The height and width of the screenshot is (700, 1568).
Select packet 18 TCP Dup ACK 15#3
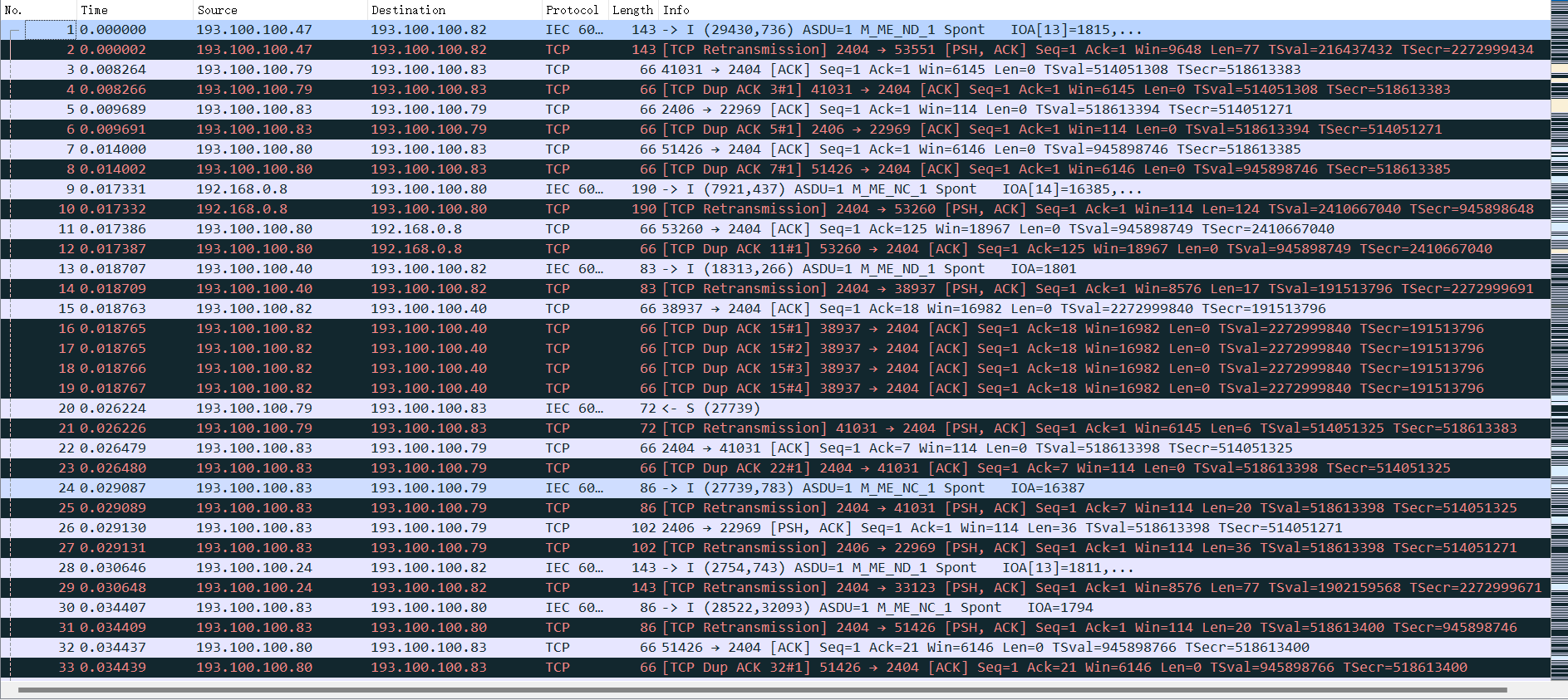tap(775, 369)
